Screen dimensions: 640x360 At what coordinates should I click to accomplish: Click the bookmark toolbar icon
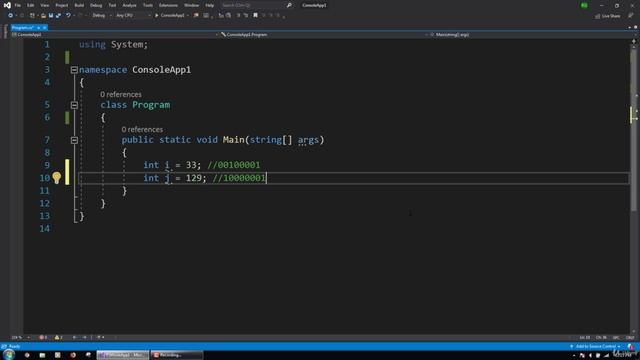(x=256, y=16)
